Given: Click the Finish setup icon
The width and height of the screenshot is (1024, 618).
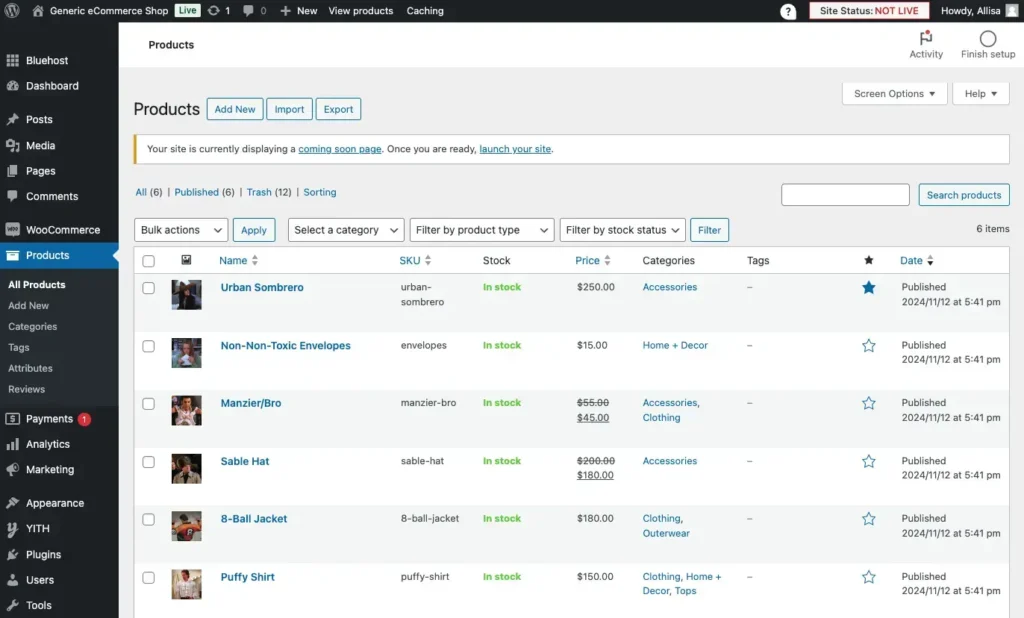Looking at the screenshot, I should 986,37.
